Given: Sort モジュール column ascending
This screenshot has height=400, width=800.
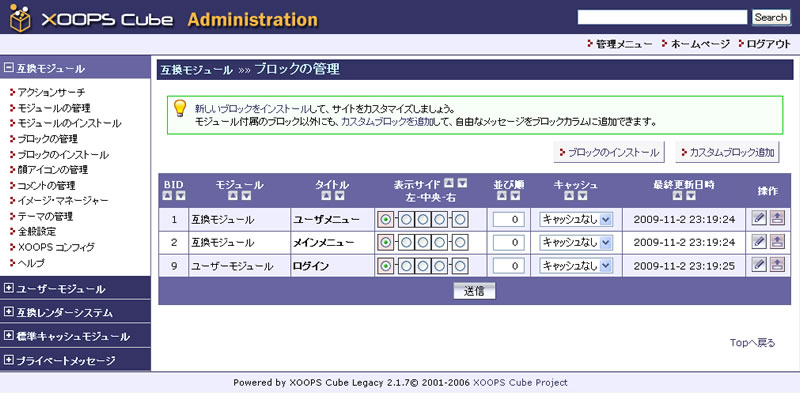Looking at the screenshot, I should point(233,196).
